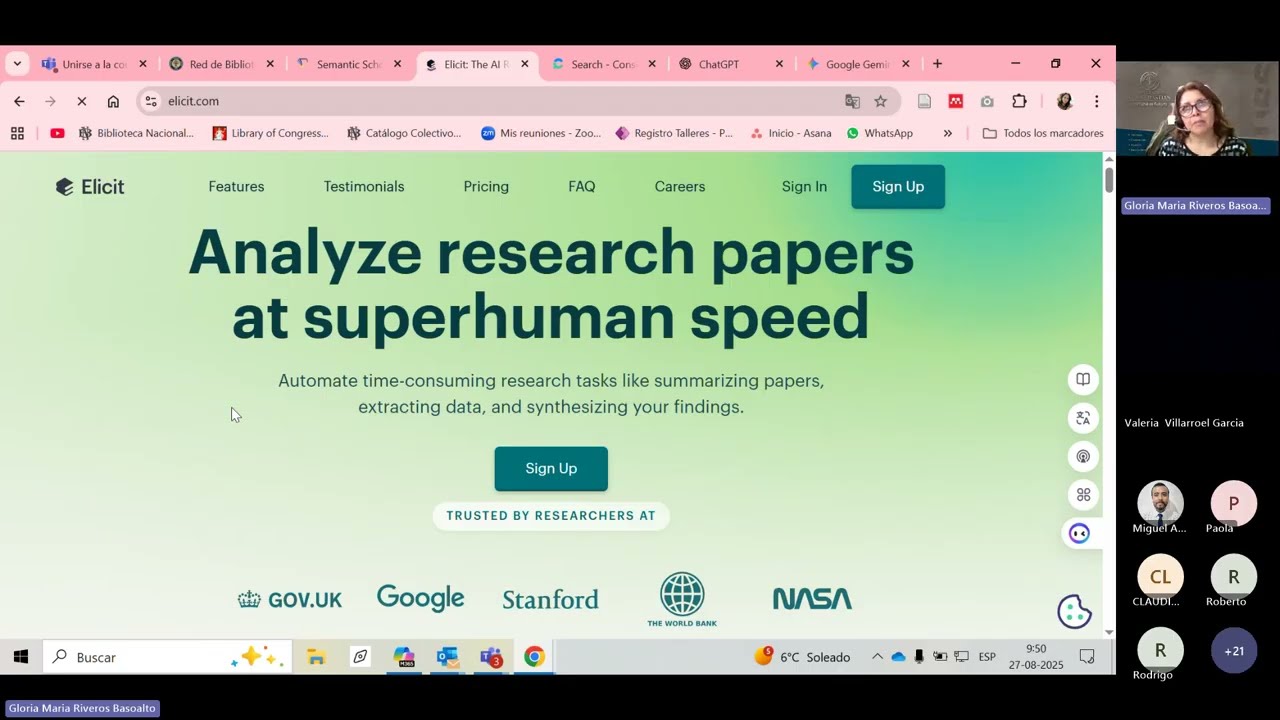Viewport: 1280px width, 720px height.
Task: Click the grid apps icon on right sidebar
Action: point(1083,495)
